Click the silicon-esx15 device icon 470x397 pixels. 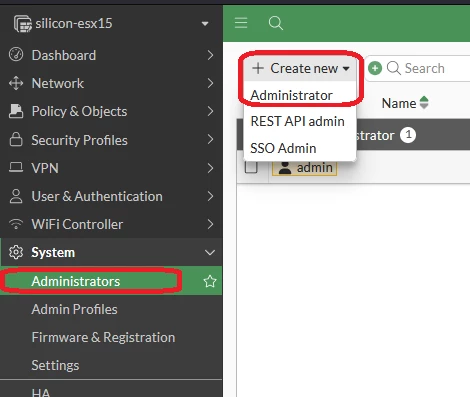[x=23, y=24]
